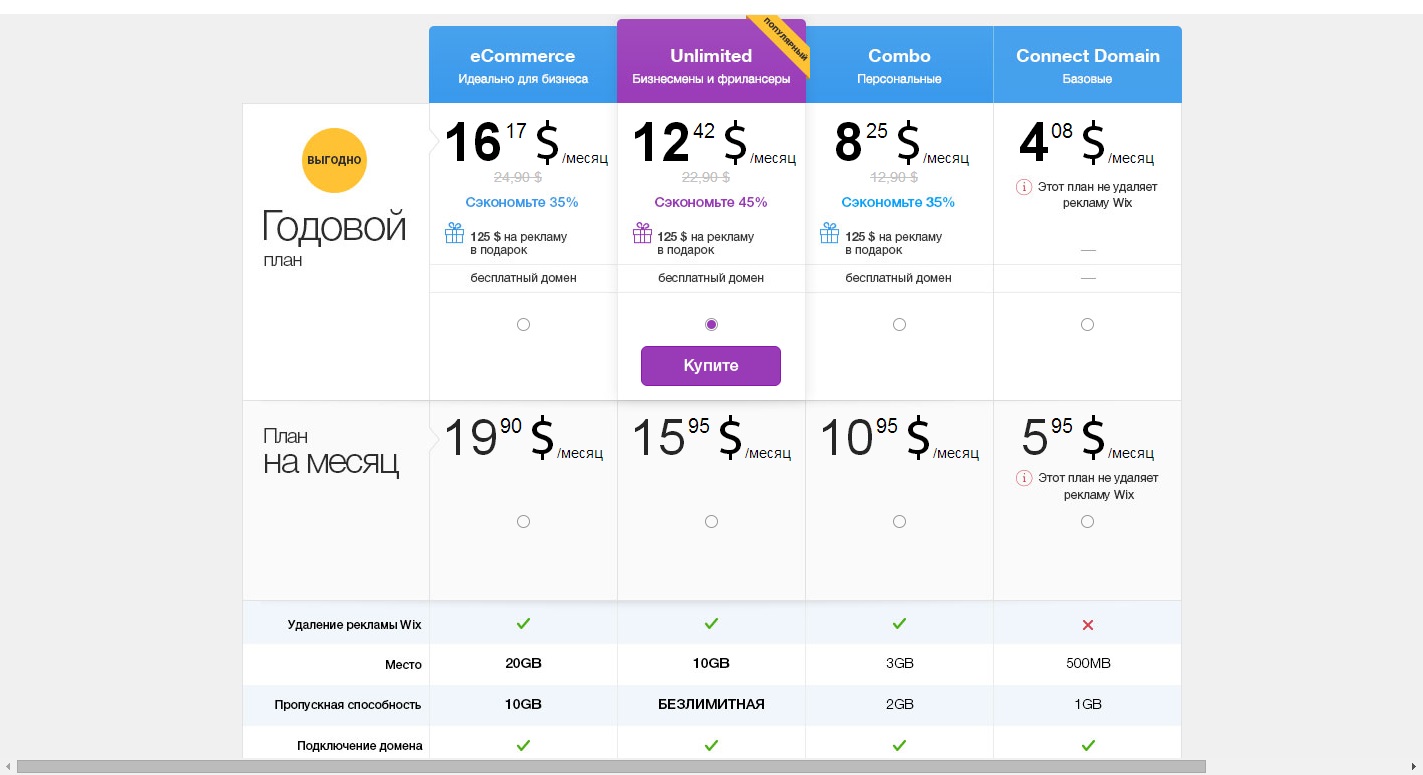Click the red X for Connect Domain ad removal
1423x775 pixels.
coord(1088,625)
